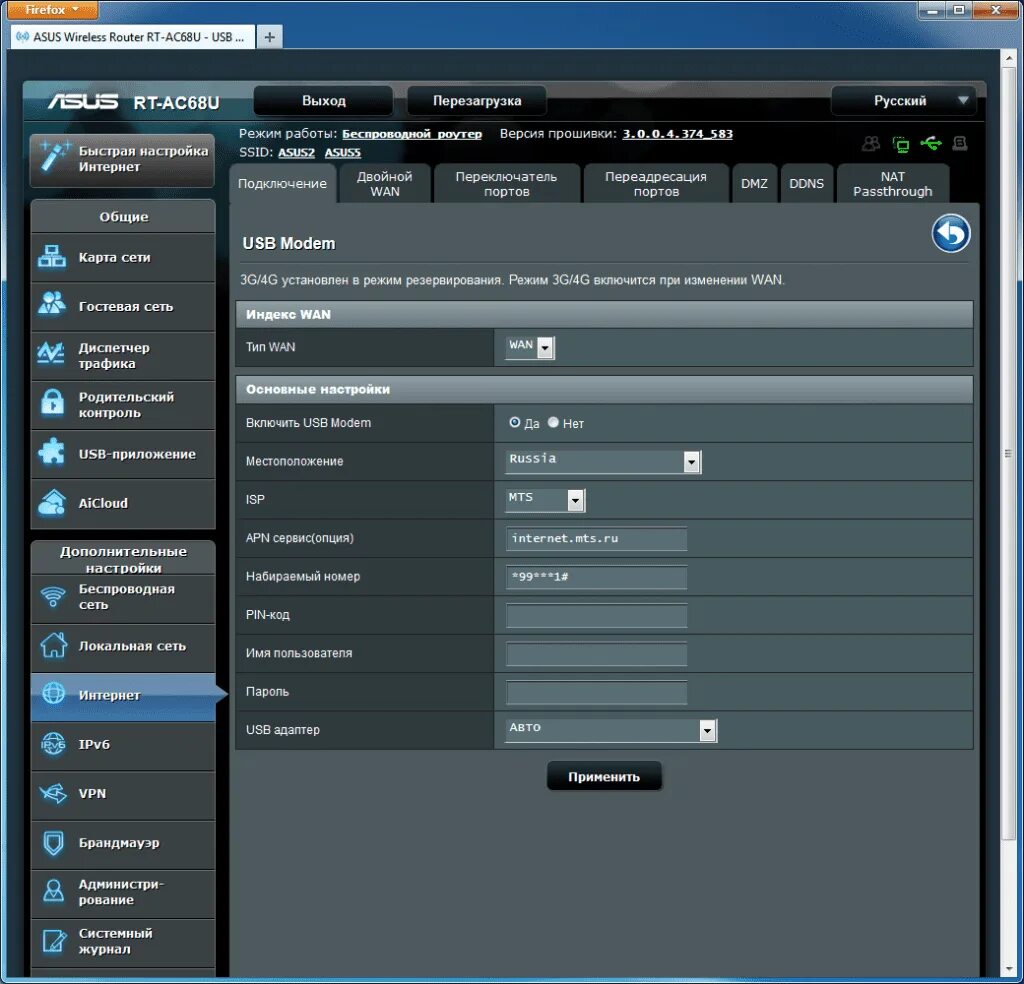Click the Набираемый номер input field
The image size is (1024, 984).
point(596,577)
